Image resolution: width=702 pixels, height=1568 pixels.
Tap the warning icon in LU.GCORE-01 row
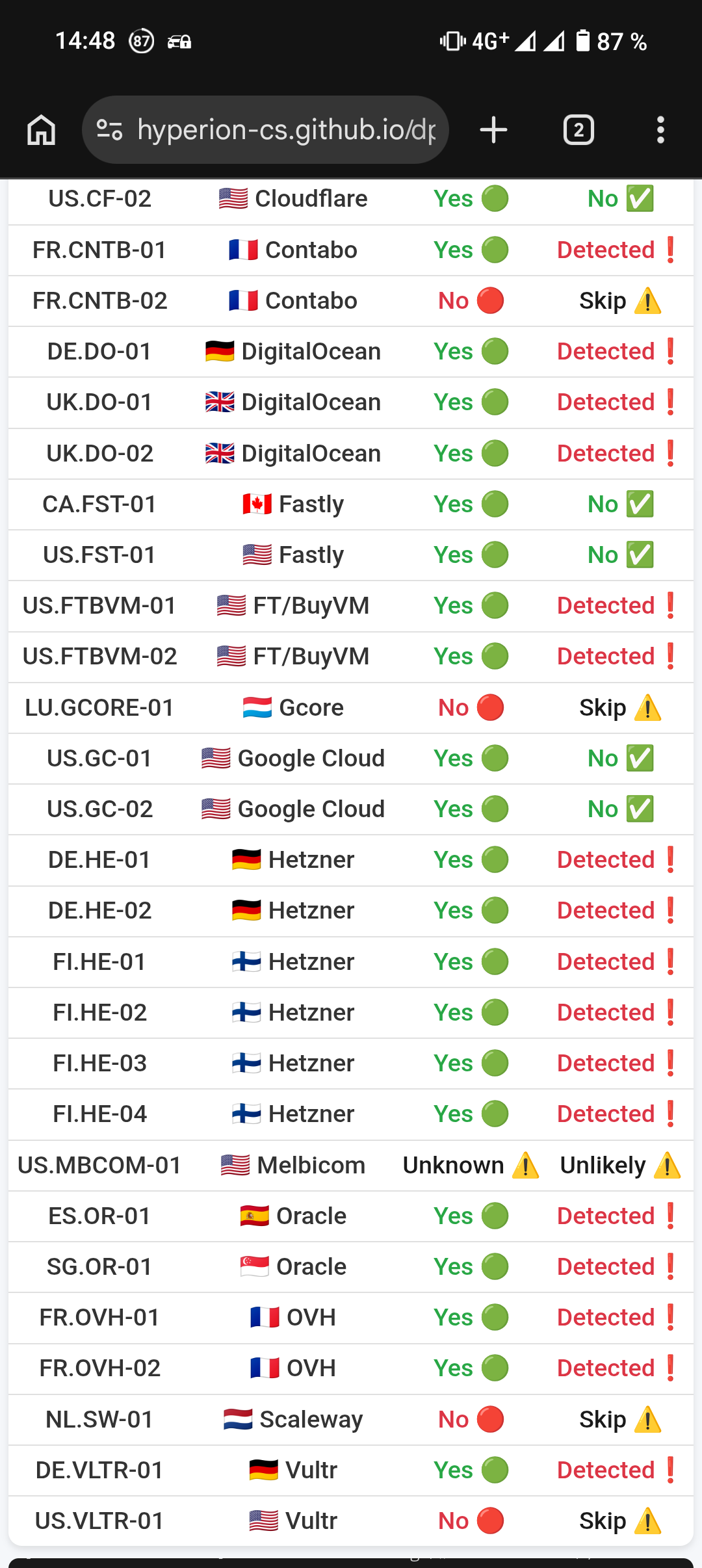(x=647, y=708)
